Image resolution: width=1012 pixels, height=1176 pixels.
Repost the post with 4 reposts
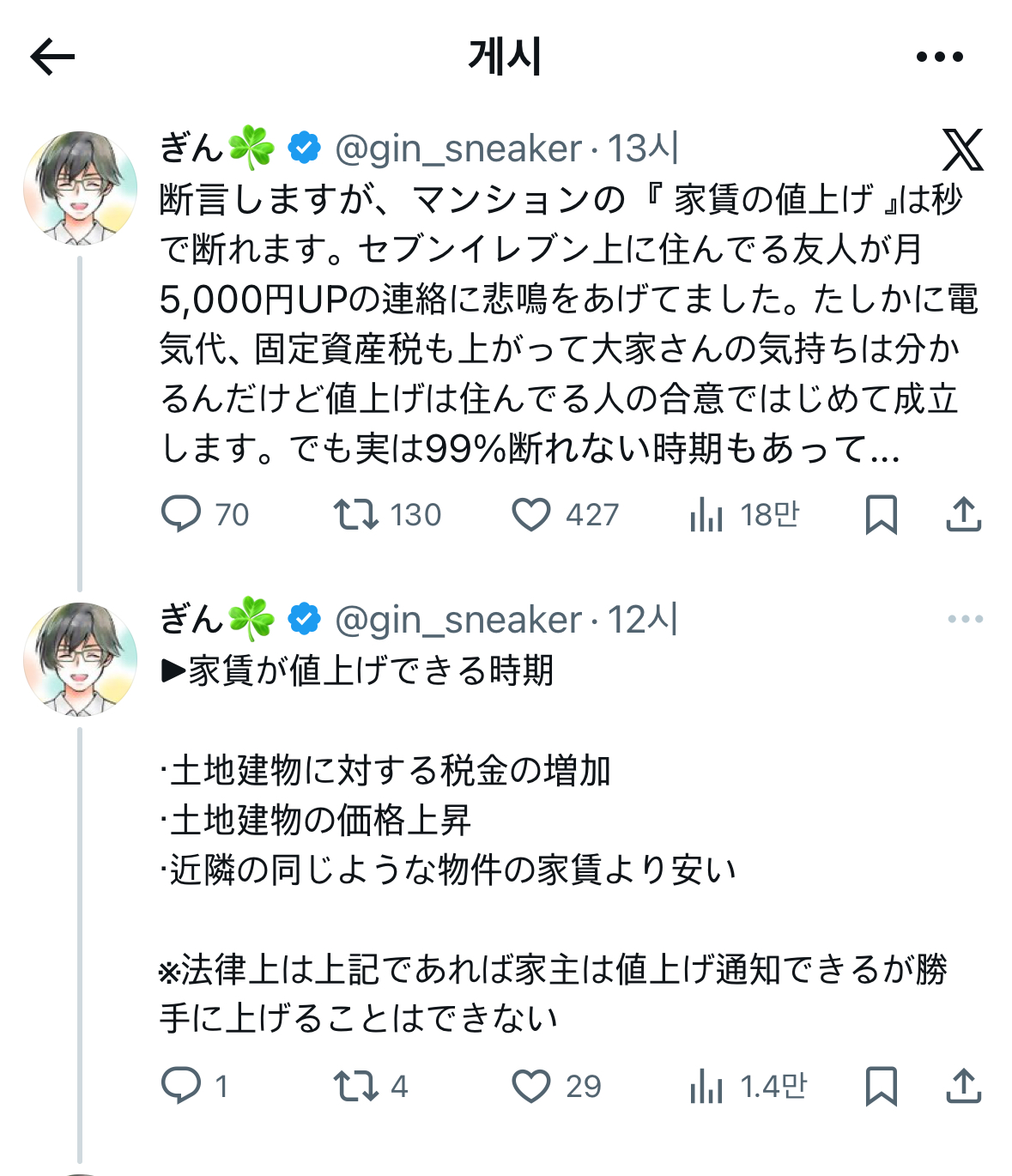pyautogui.click(x=356, y=1086)
